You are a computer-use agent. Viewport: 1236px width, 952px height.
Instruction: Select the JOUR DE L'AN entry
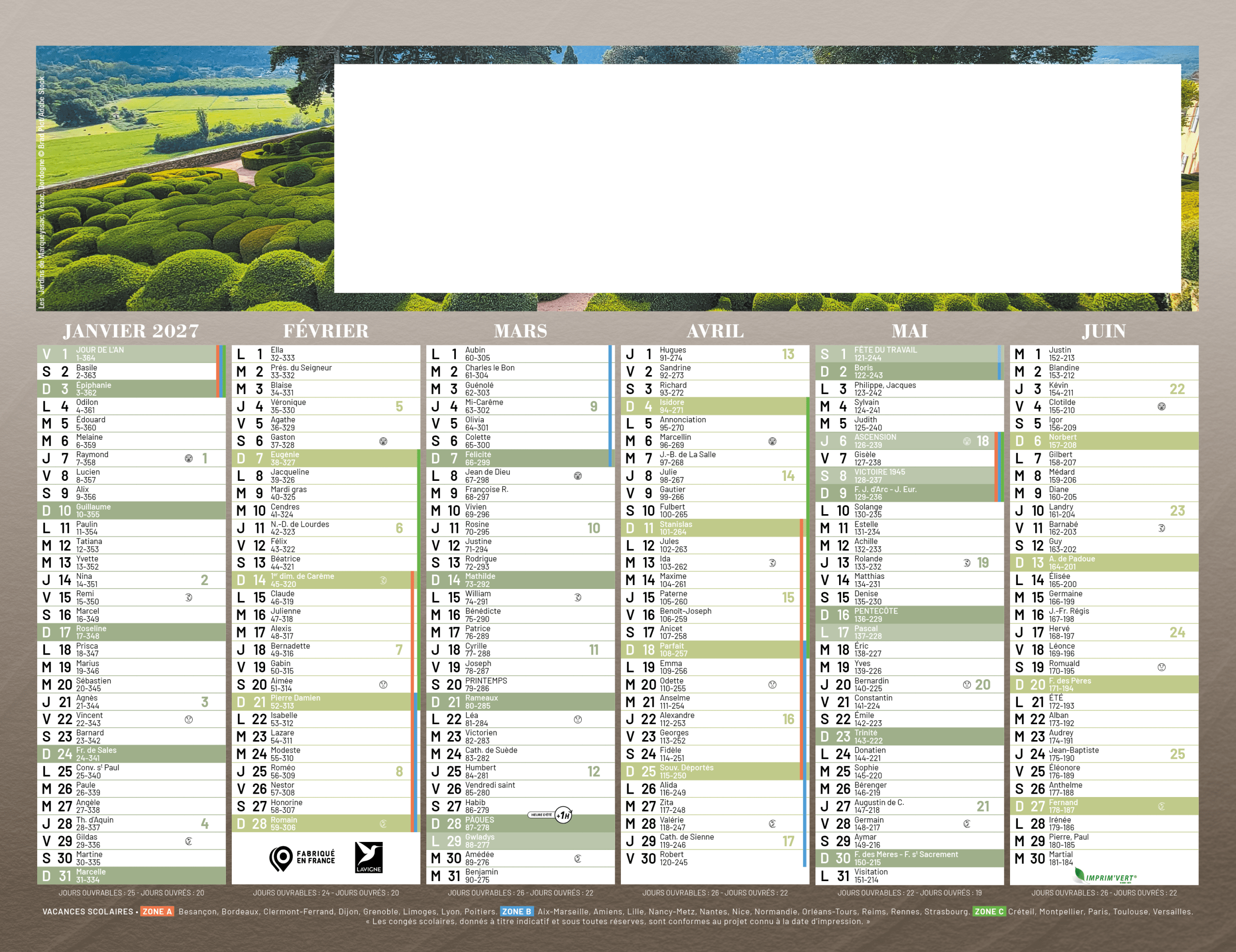[x=101, y=350]
